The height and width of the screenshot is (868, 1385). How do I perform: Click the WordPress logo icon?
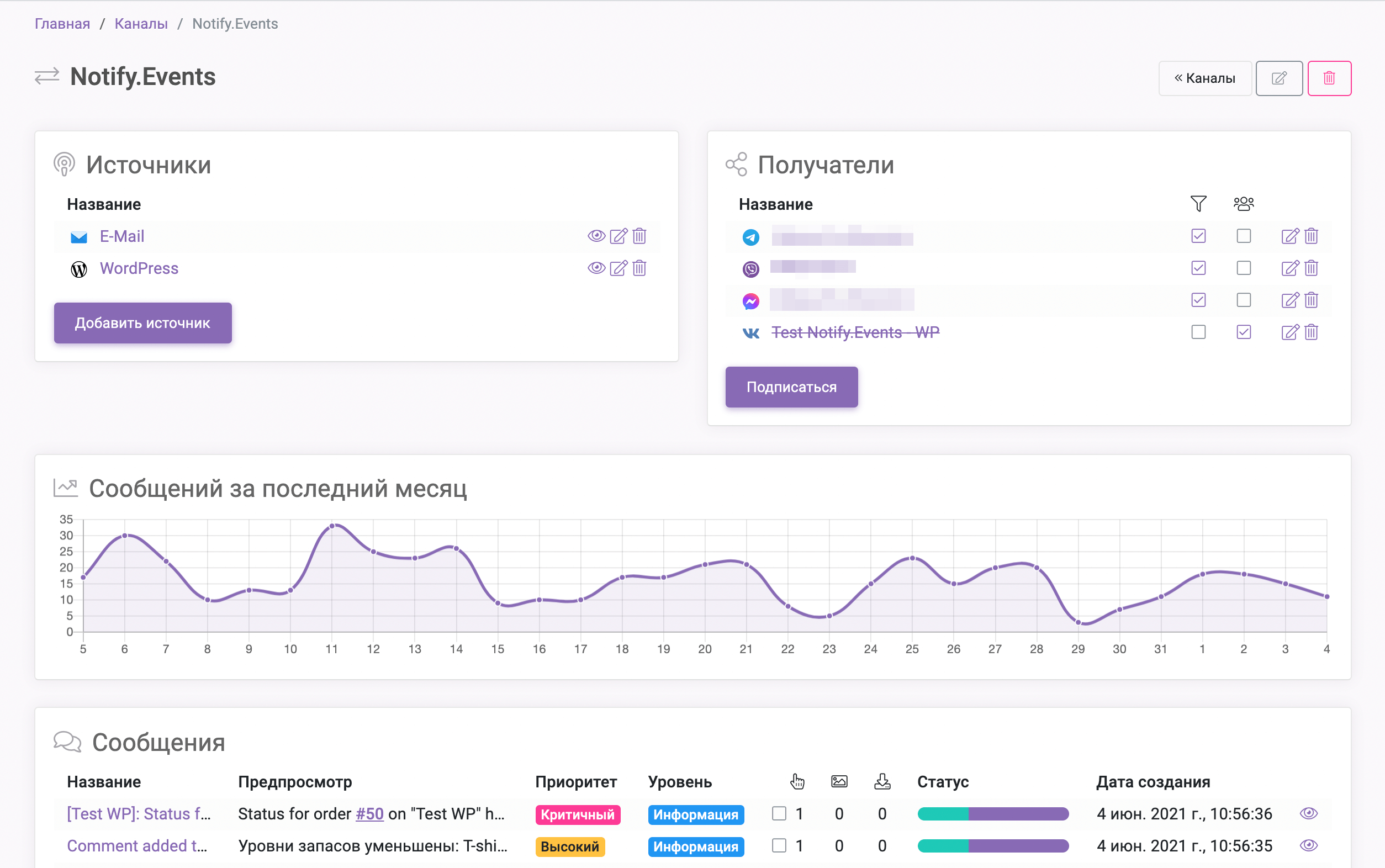(78, 269)
